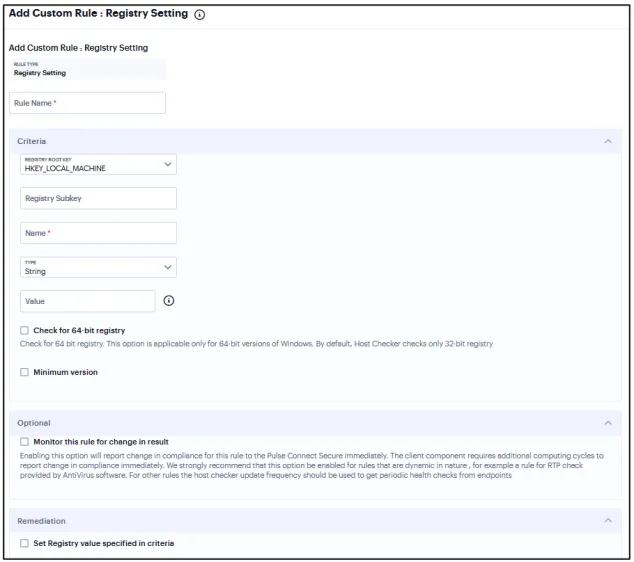The width and height of the screenshot is (634, 562).
Task: Click the Criteria section header label
Action: (x=32, y=141)
